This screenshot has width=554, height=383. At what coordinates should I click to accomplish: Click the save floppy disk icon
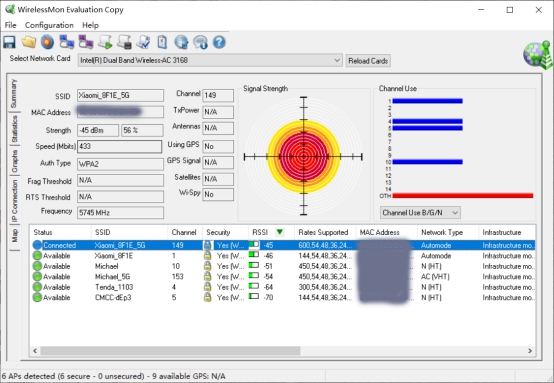(x=9, y=42)
